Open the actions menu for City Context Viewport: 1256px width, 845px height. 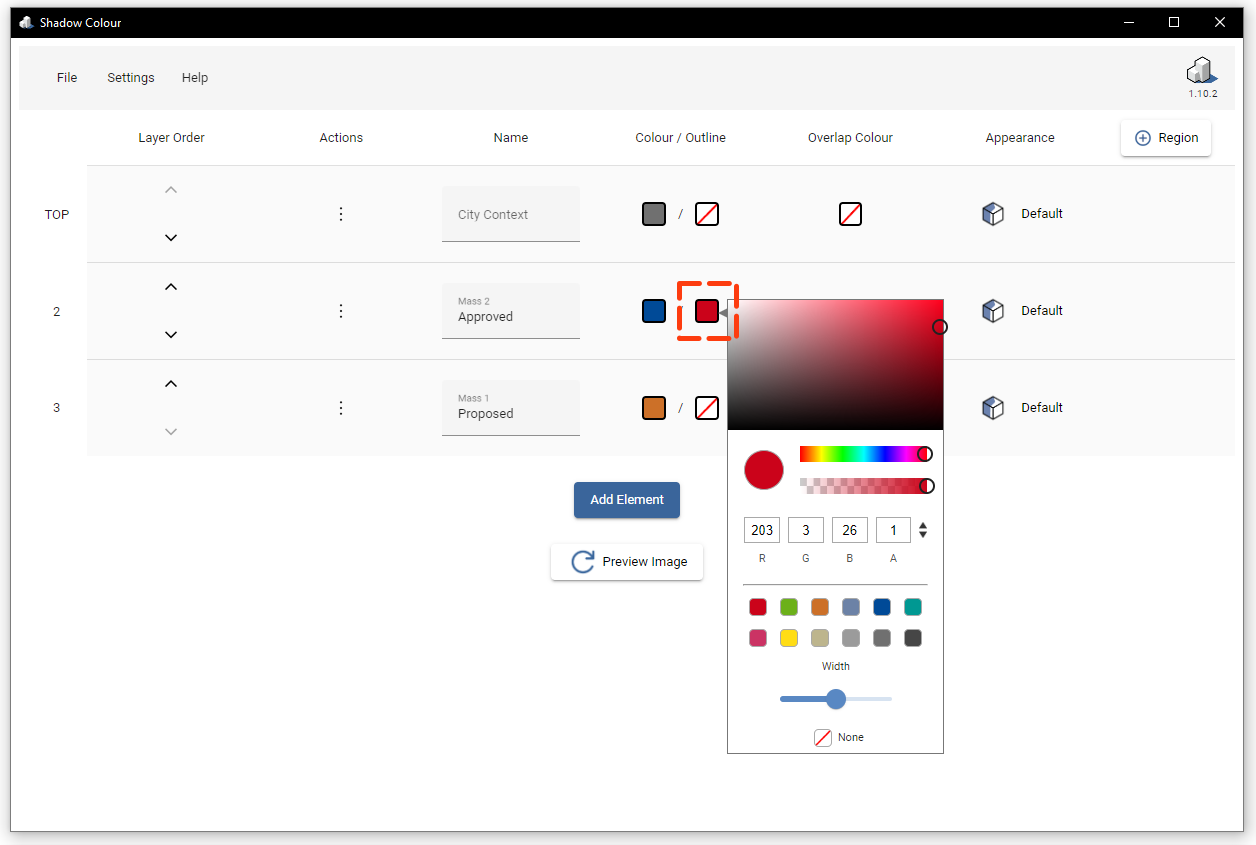point(341,213)
